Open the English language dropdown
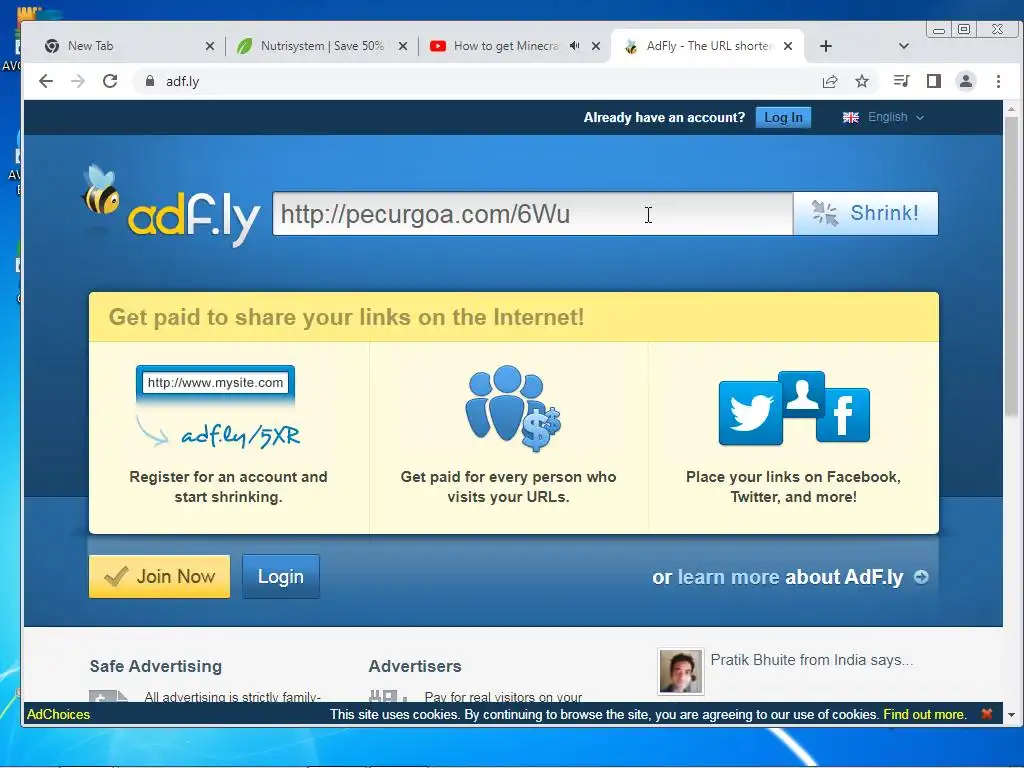 pos(895,118)
